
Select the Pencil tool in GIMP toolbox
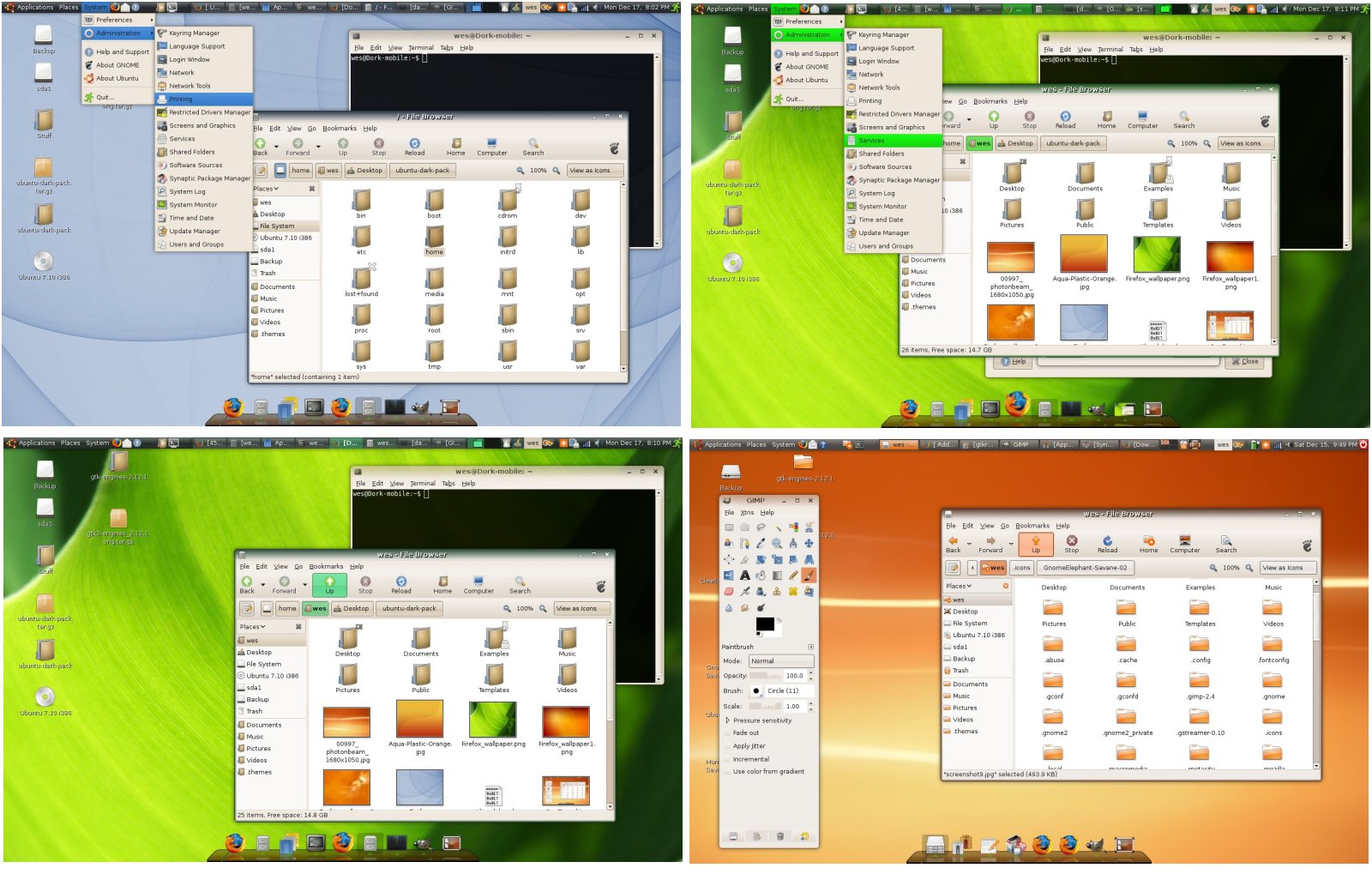coord(793,575)
